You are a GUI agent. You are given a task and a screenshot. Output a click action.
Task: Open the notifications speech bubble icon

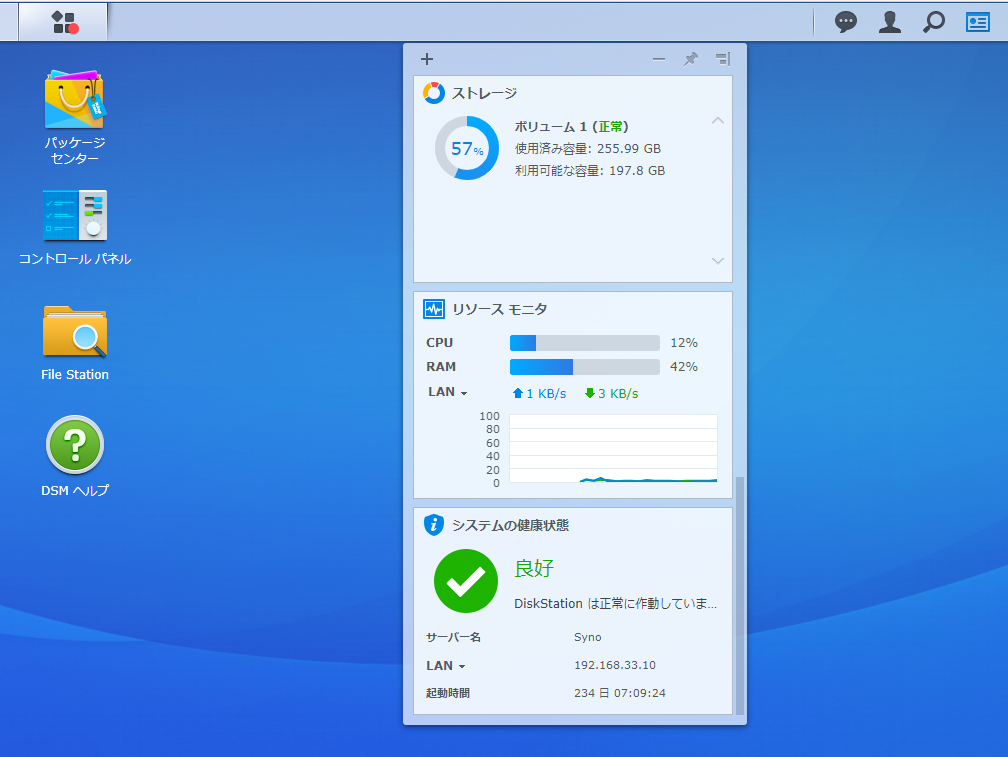coord(845,22)
